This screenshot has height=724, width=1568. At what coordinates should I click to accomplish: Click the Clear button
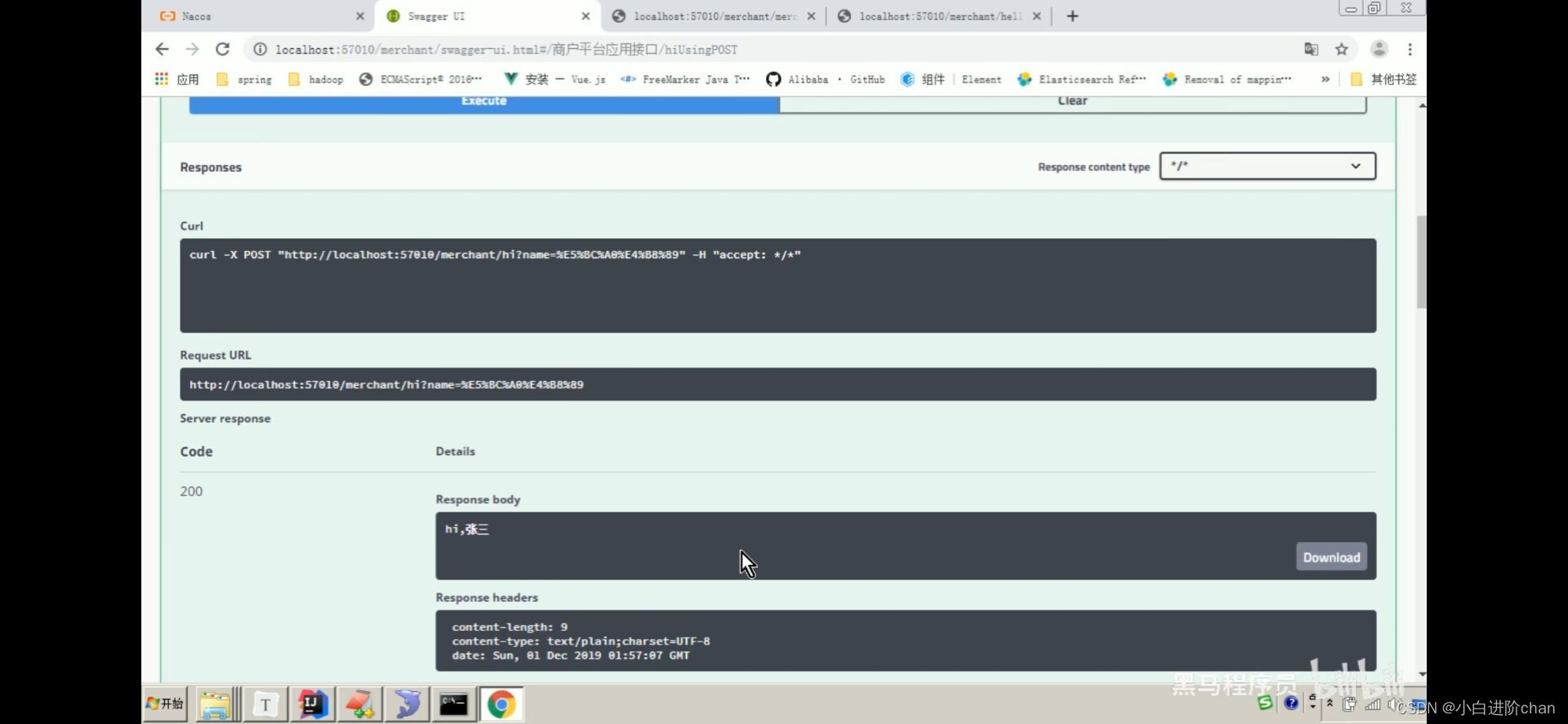(1072, 104)
